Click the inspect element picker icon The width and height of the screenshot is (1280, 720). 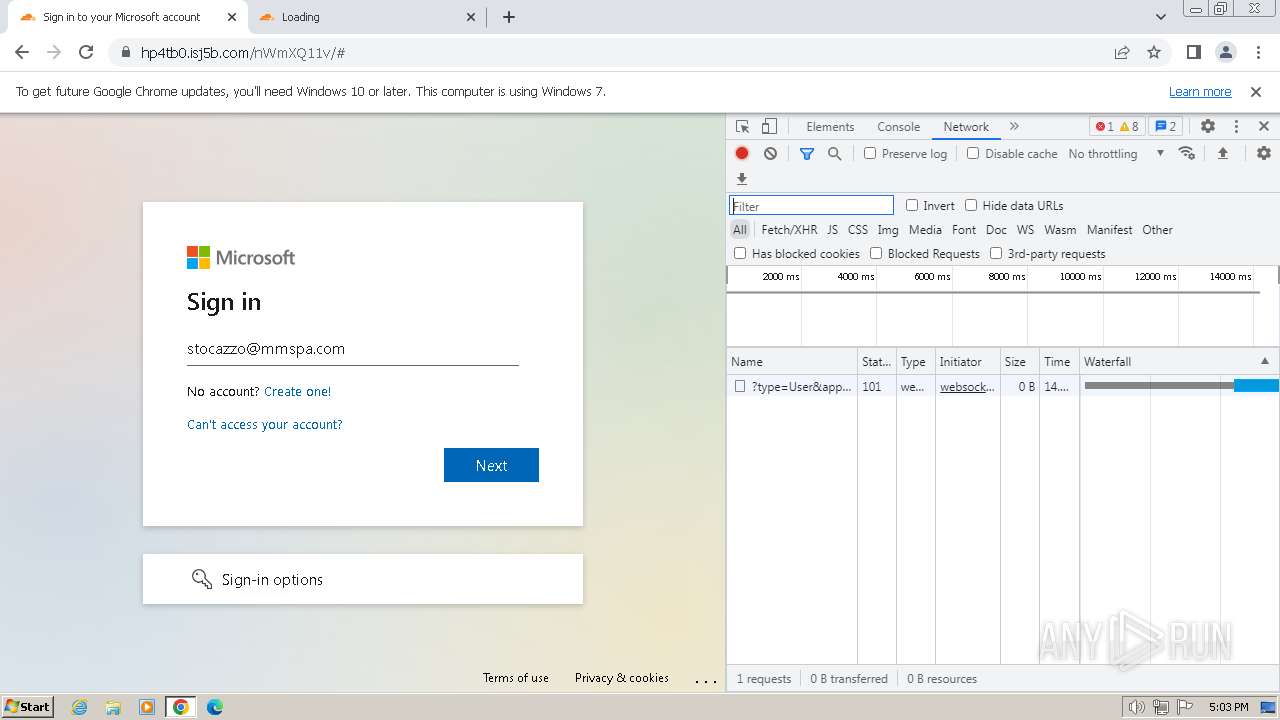742,127
